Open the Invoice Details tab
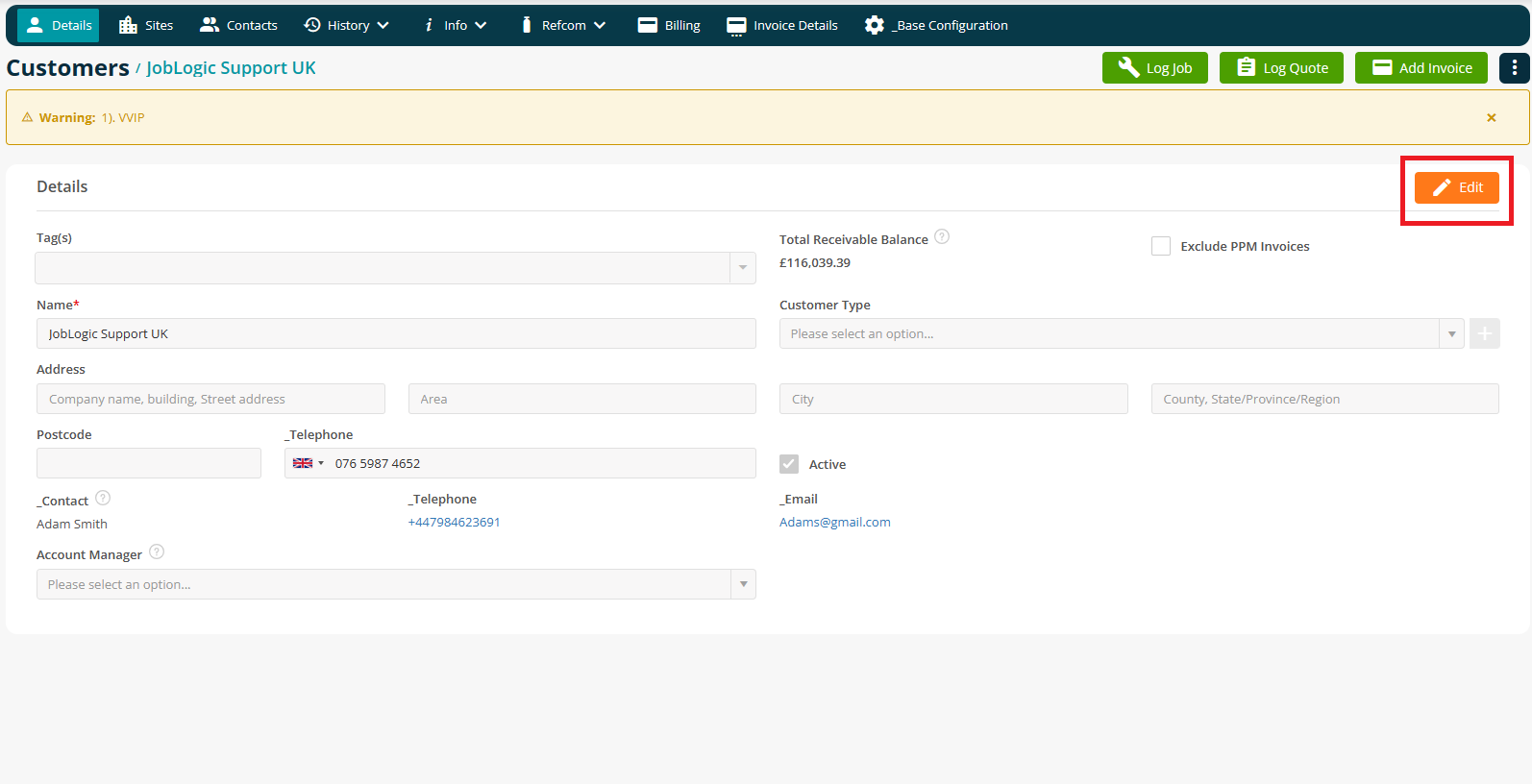This screenshot has height=784, width=1532. point(782,25)
